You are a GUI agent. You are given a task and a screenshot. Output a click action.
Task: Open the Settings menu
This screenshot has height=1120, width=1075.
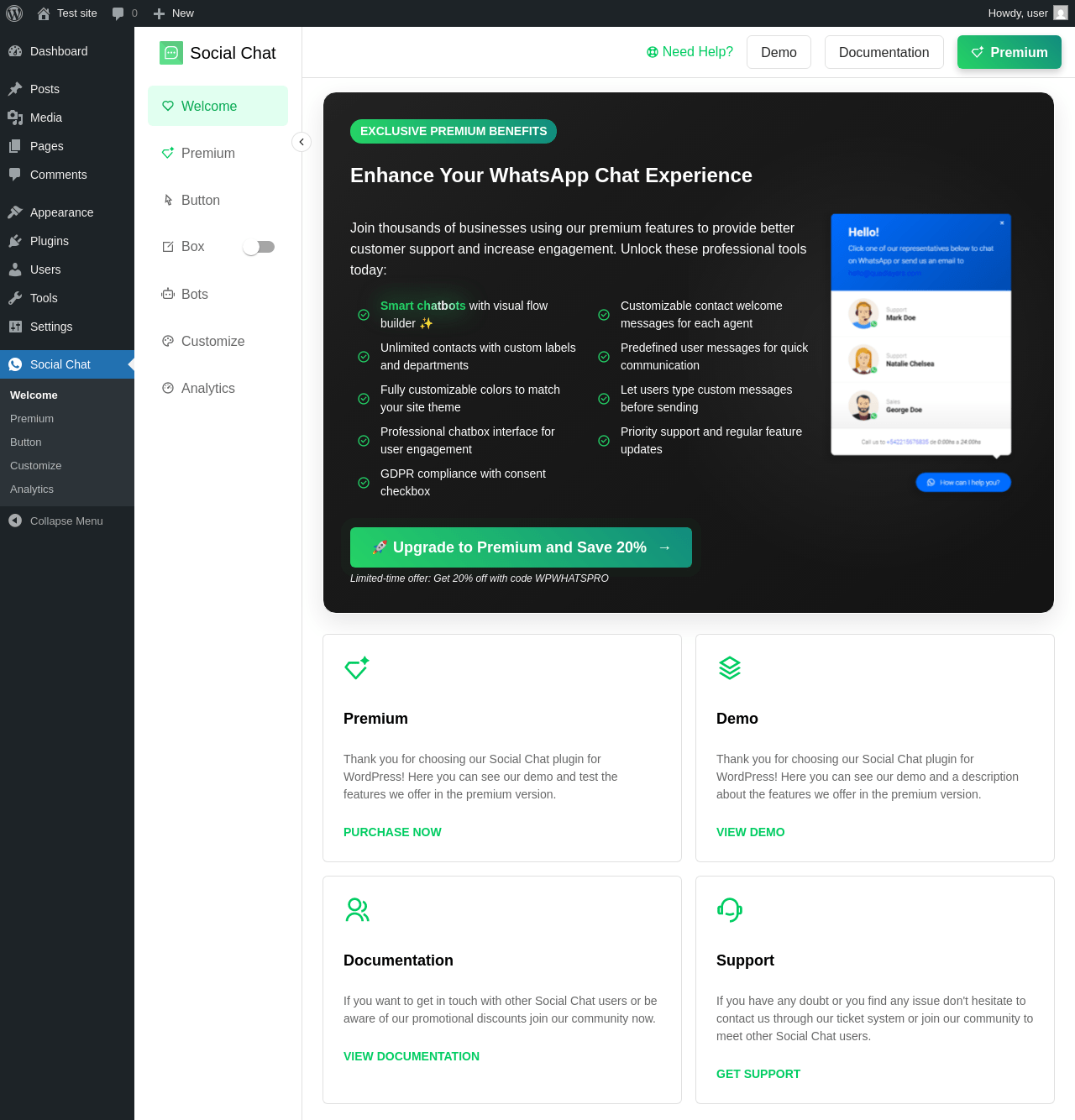[x=67, y=327]
